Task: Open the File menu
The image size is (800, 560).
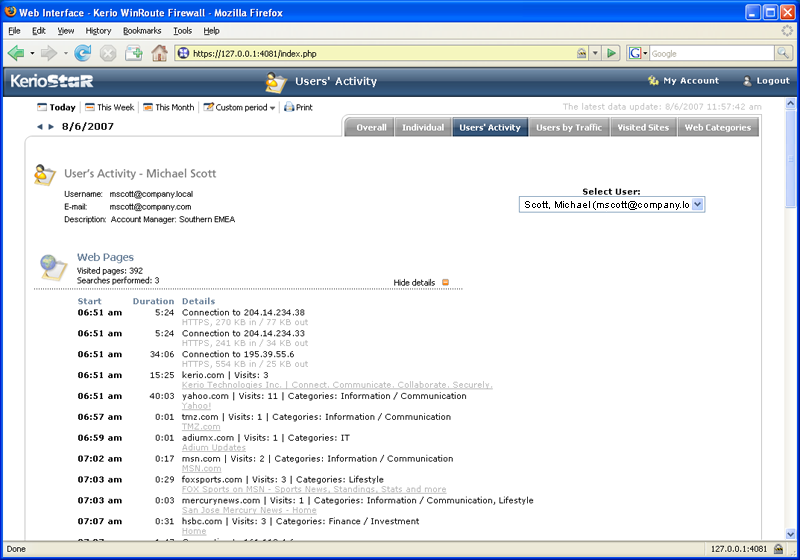Action: (14, 31)
